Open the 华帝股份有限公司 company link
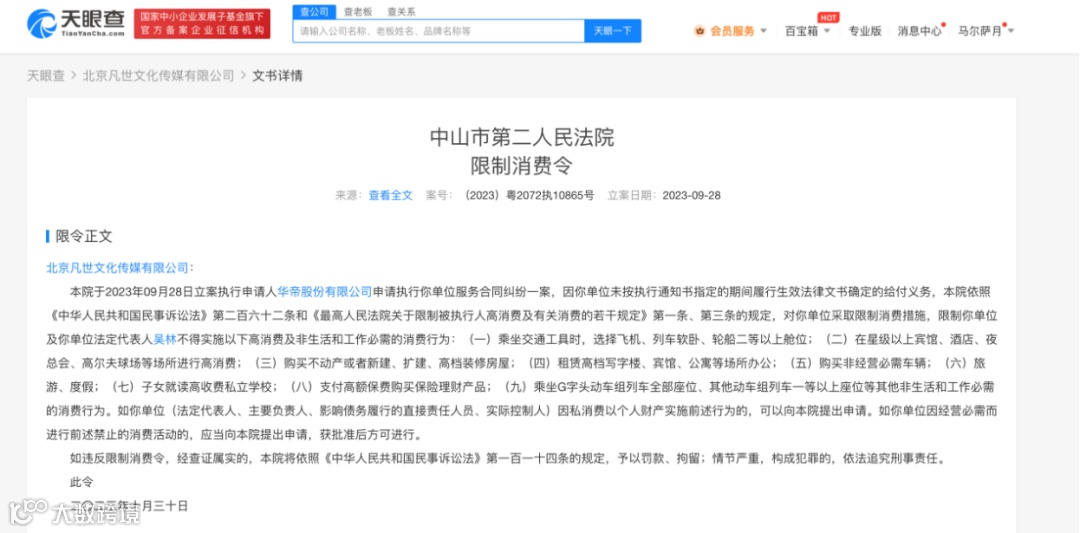Screen dimensions: 1080x533 click(324, 291)
